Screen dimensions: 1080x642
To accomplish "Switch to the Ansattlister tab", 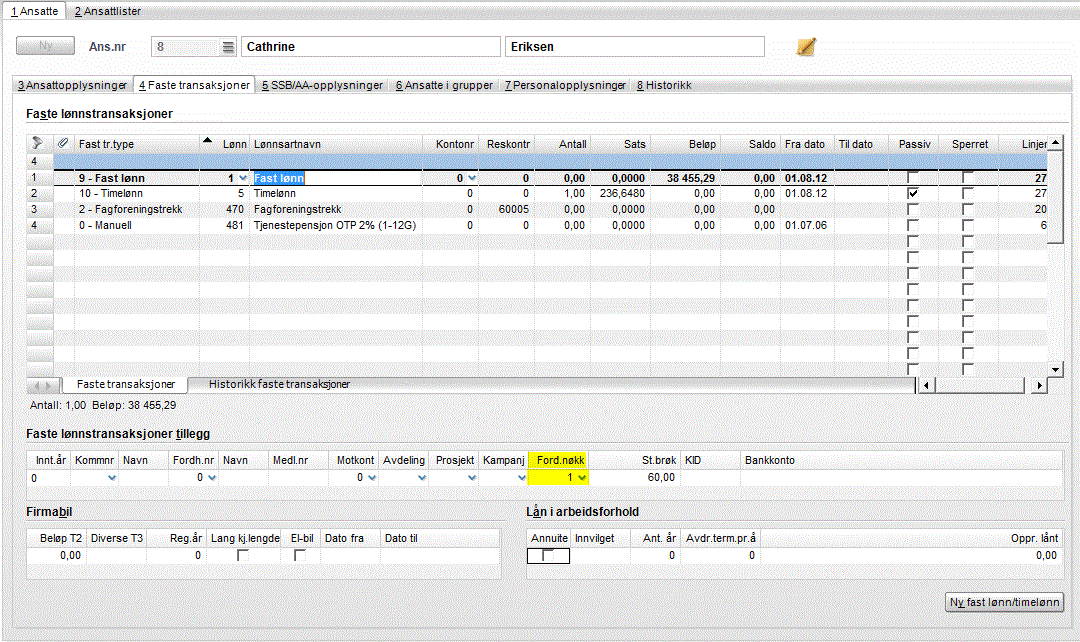I will pyautogui.click(x=107, y=11).
